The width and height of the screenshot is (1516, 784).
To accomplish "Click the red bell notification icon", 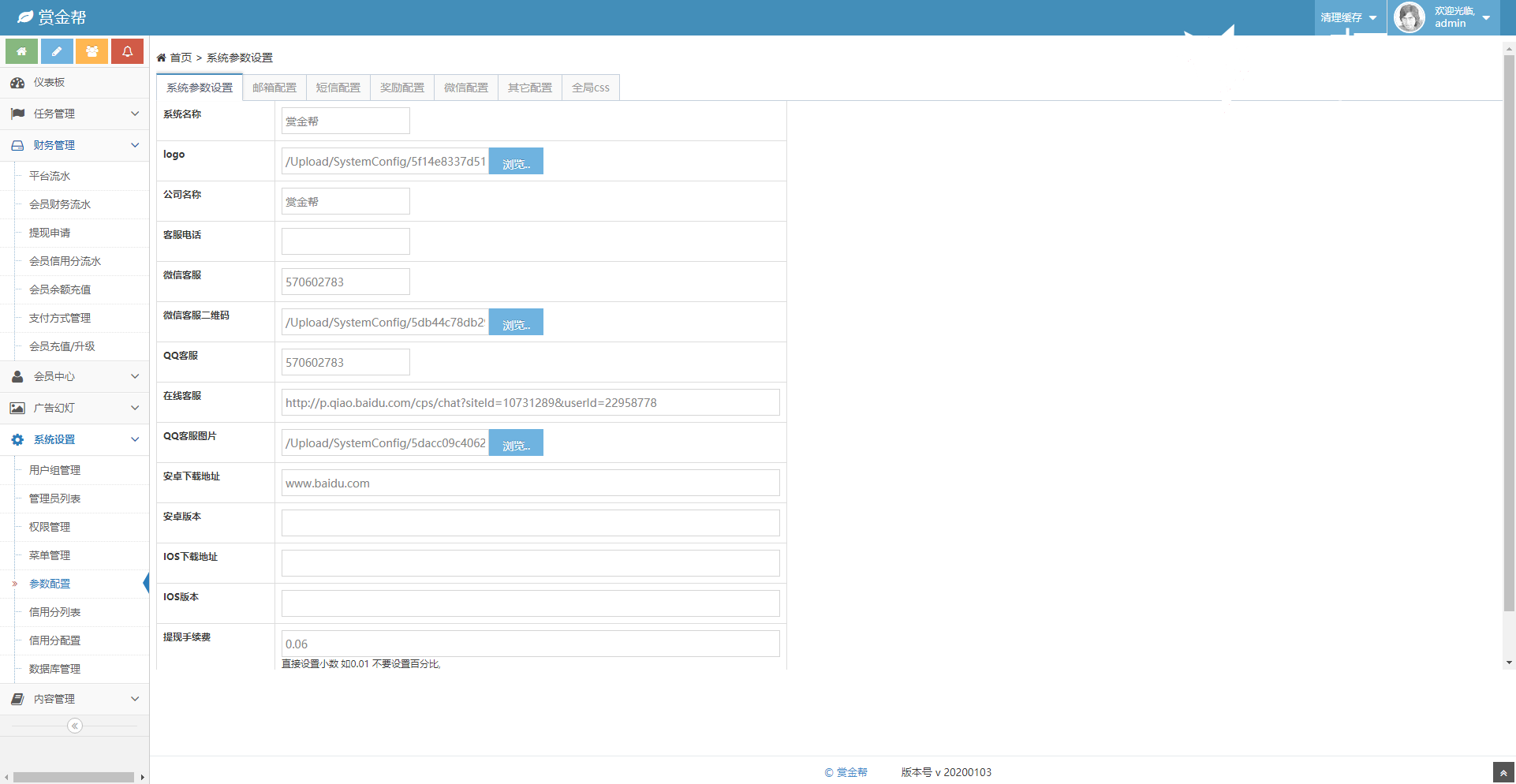I will pos(127,51).
